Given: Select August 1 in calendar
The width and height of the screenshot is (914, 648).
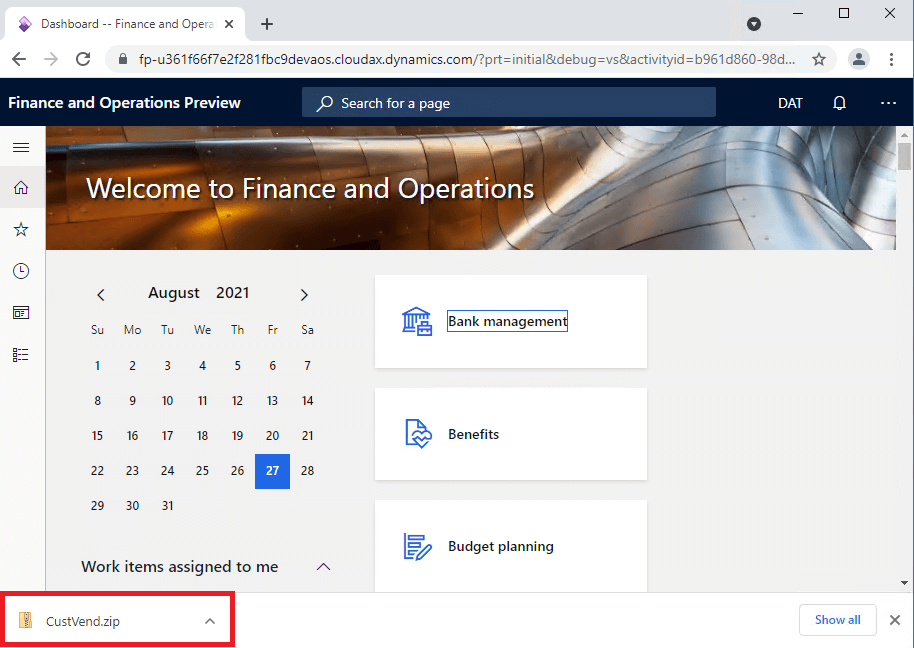Looking at the screenshot, I should point(97,366).
